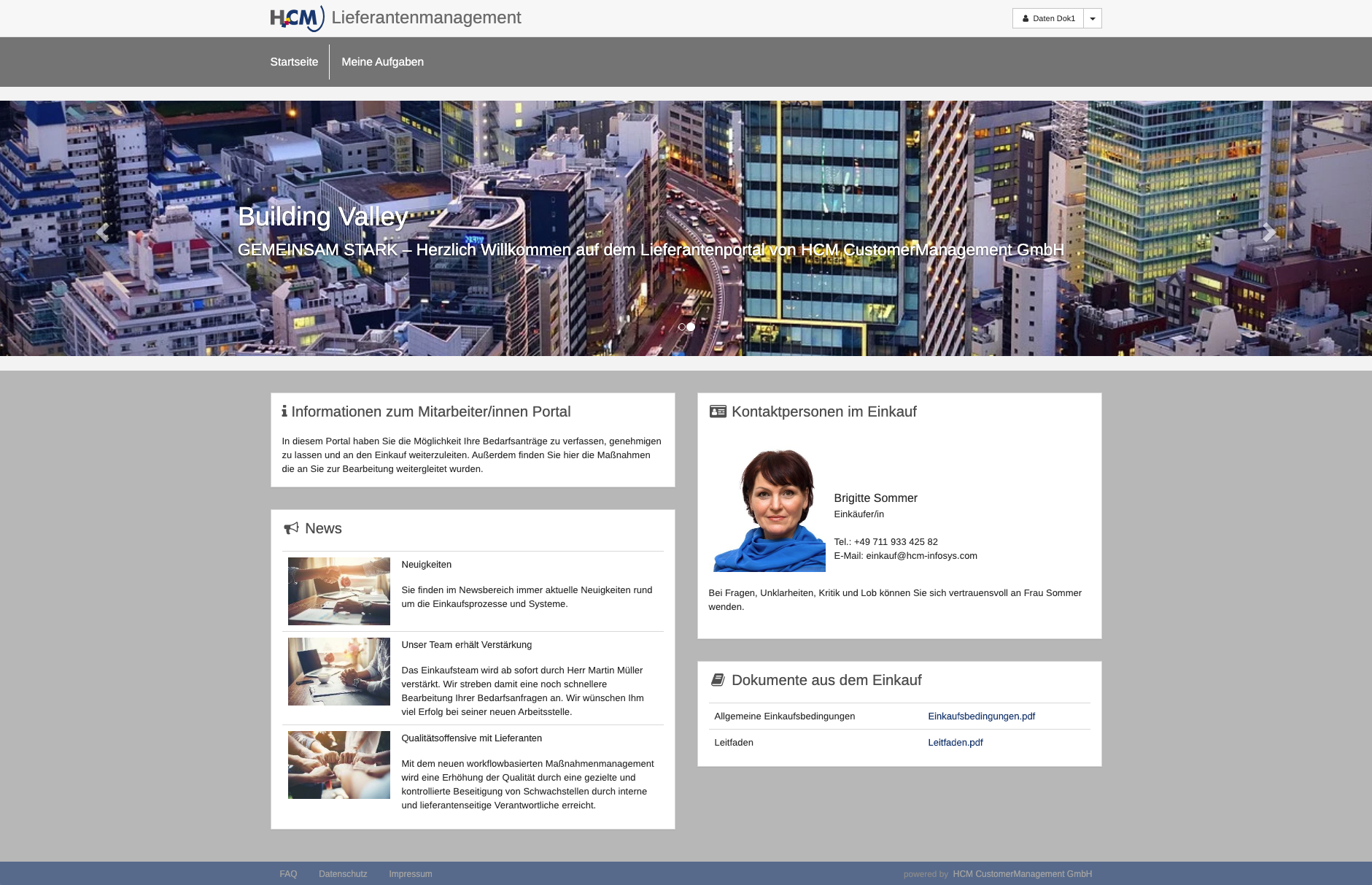Open the Leitfaden.pdf link
Screen dimensions: 1372x885
[955, 743]
